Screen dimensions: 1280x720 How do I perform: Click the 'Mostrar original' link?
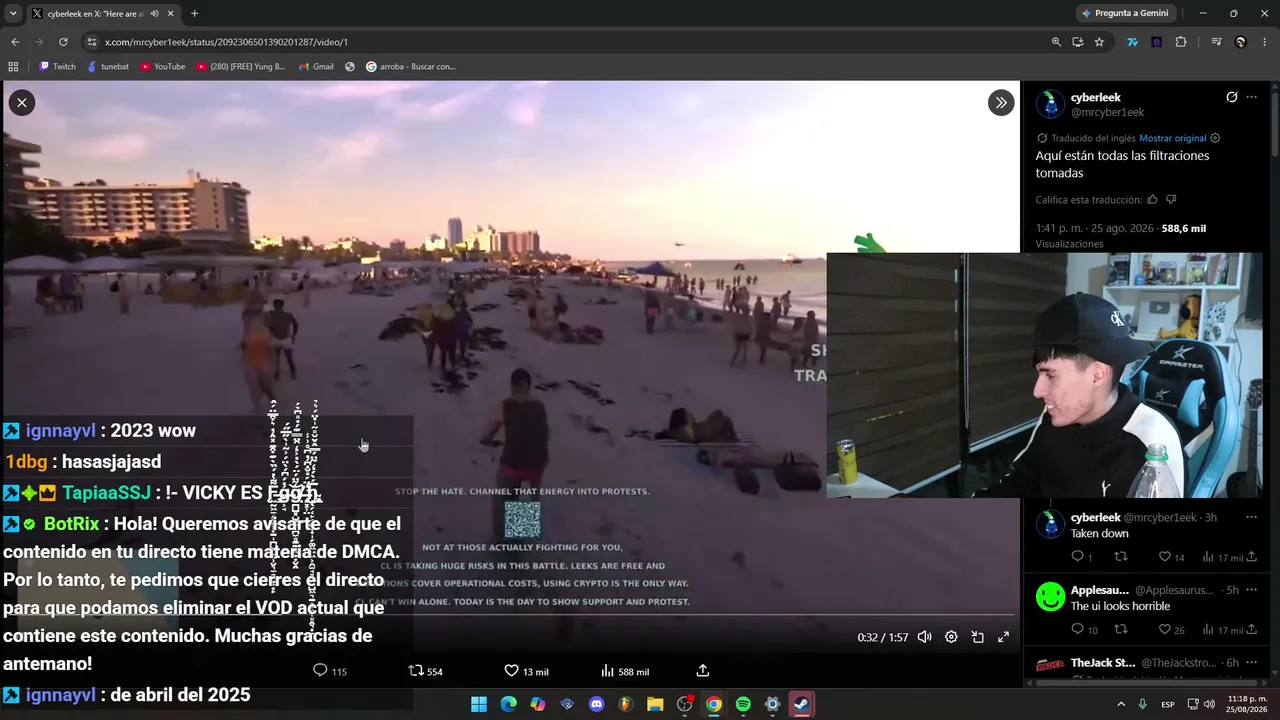[x=1172, y=138]
